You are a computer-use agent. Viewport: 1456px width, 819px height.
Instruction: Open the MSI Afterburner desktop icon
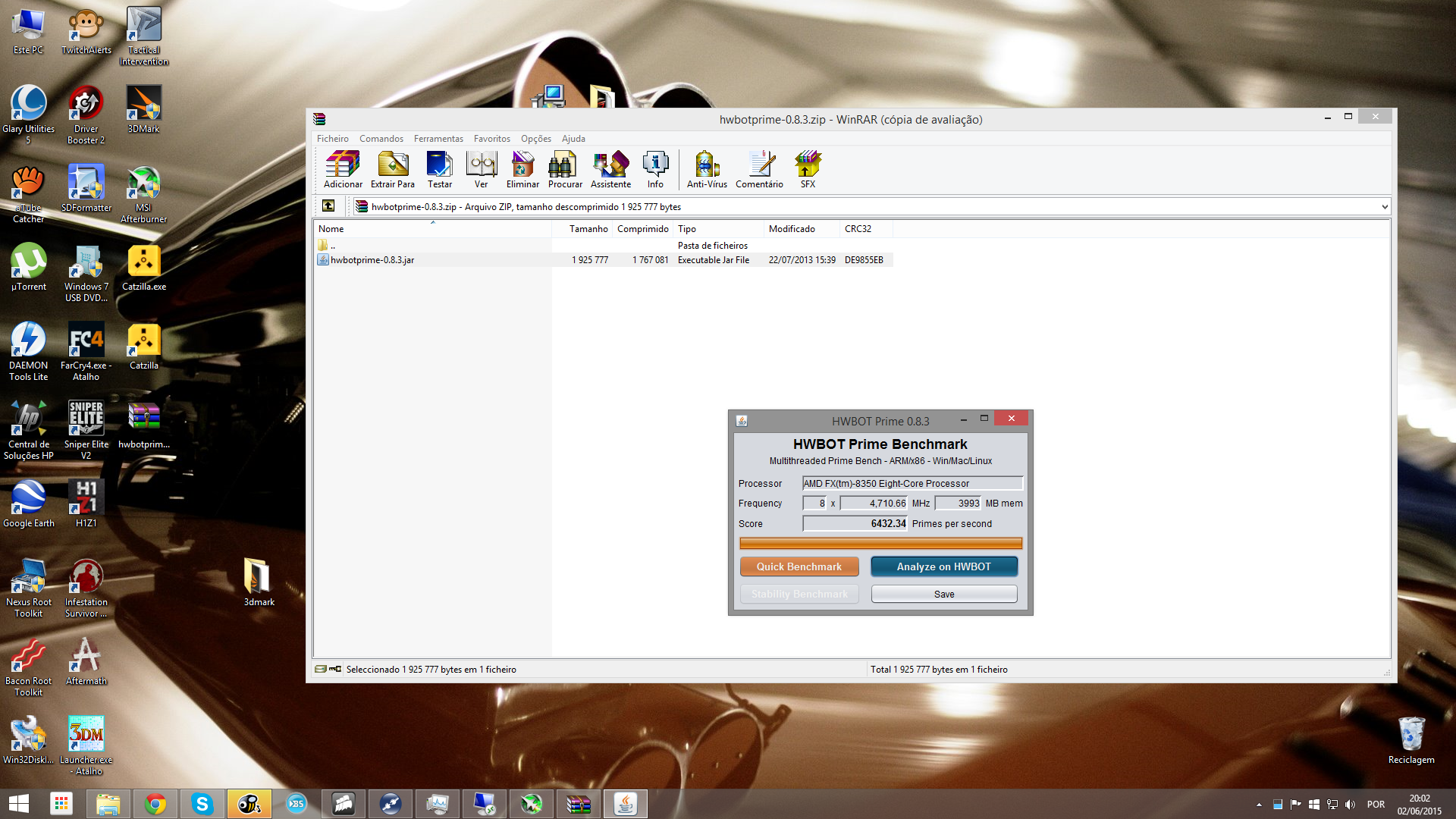click(x=143, y=194)
